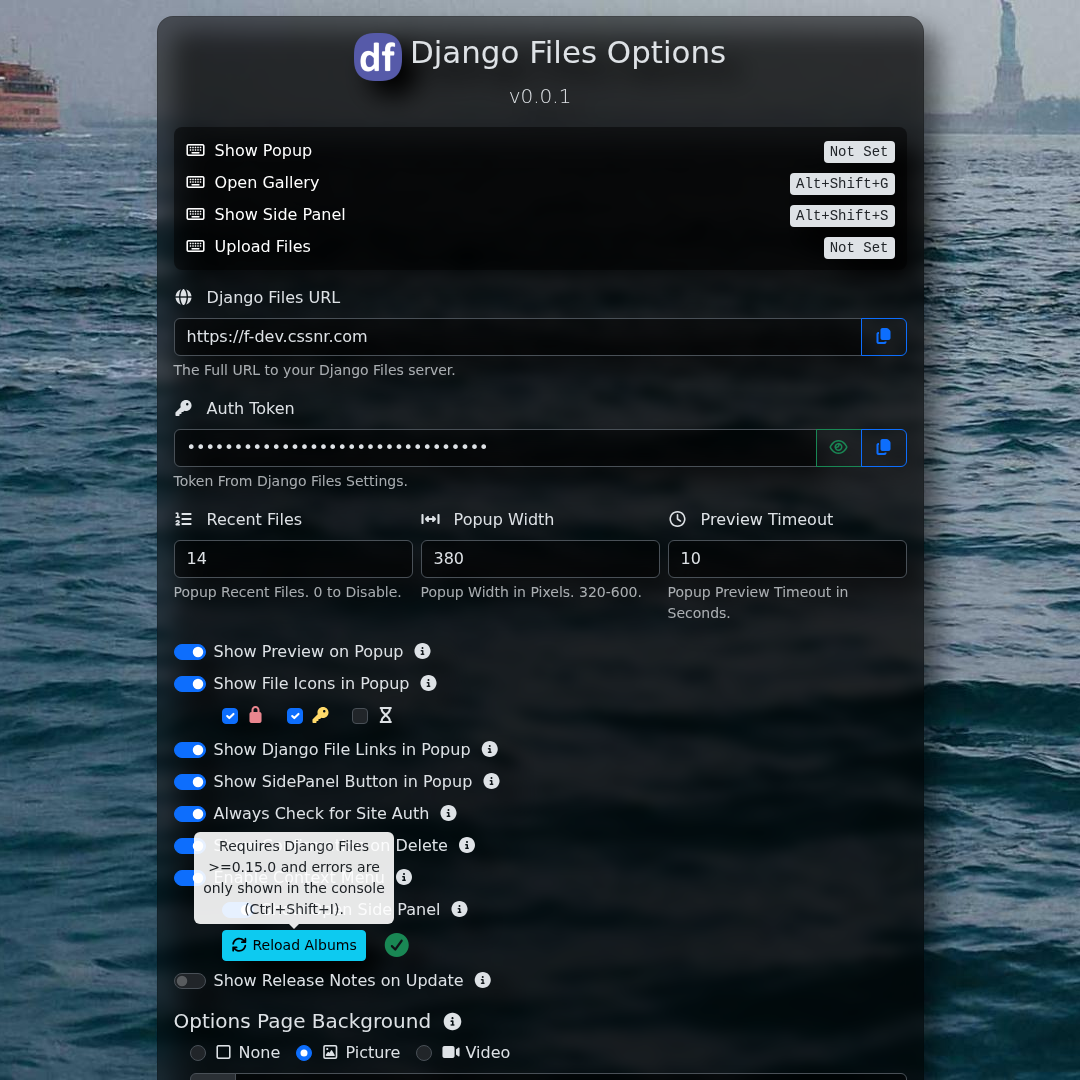Click the Django Files df logo
This screenshot has width=1080, height=1080.
tap(378, 57)
